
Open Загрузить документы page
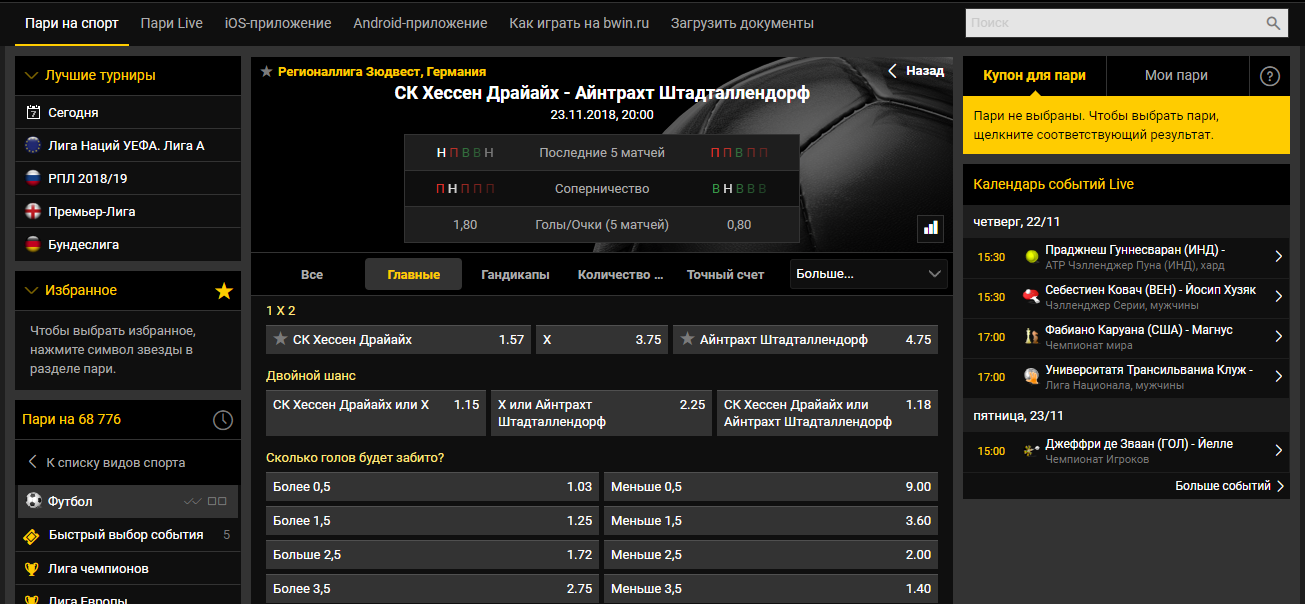point(742,23)
